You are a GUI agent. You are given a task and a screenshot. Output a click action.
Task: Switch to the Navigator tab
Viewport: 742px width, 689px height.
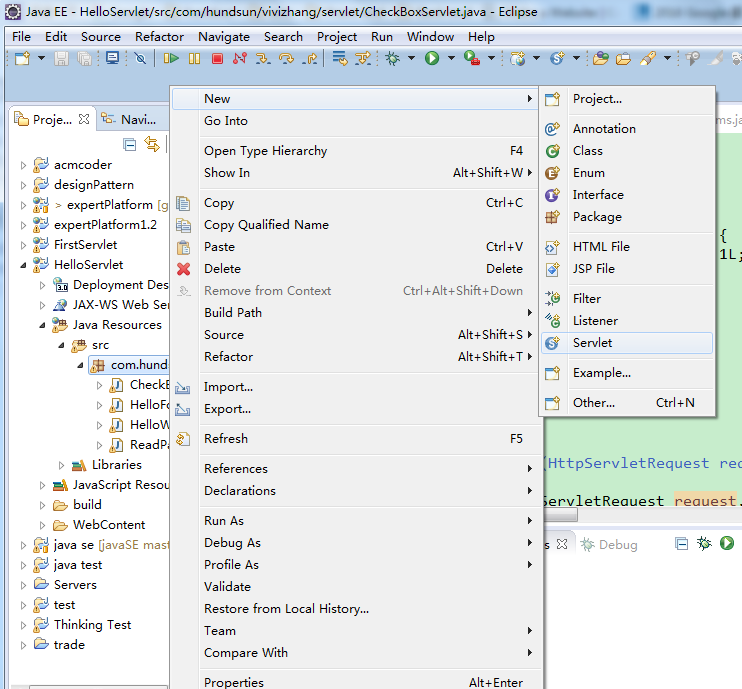point(132,120)
